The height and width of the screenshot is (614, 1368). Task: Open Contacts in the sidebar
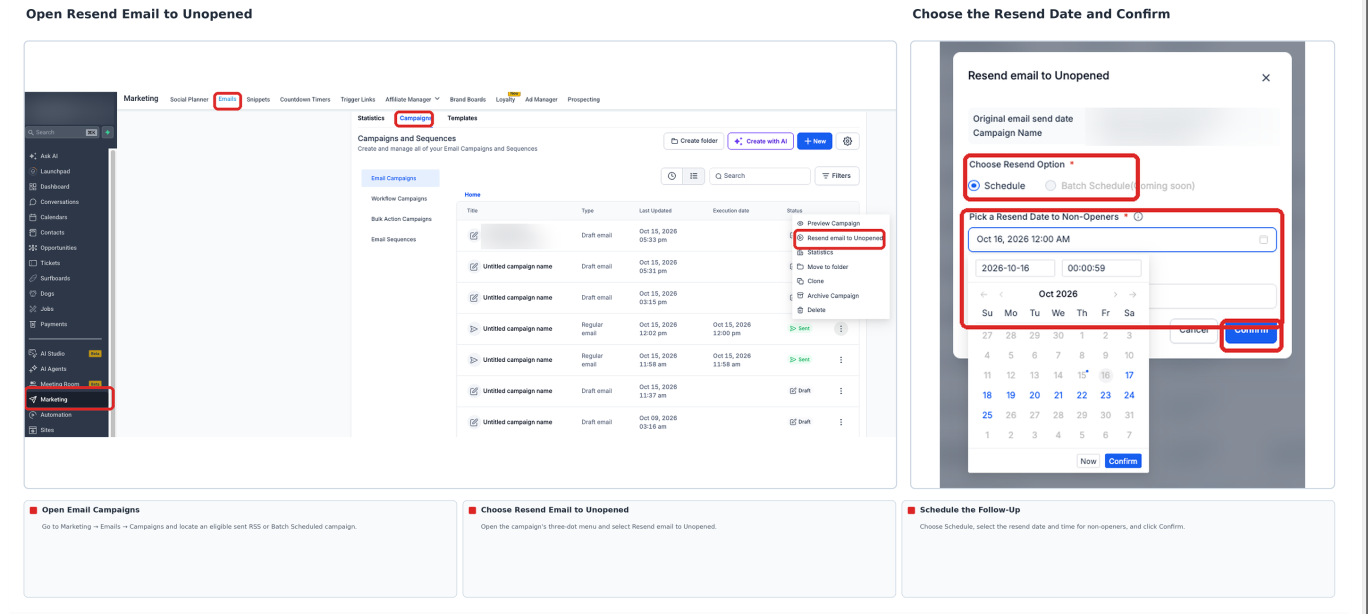pyautogui.click(x=53, y=233)
